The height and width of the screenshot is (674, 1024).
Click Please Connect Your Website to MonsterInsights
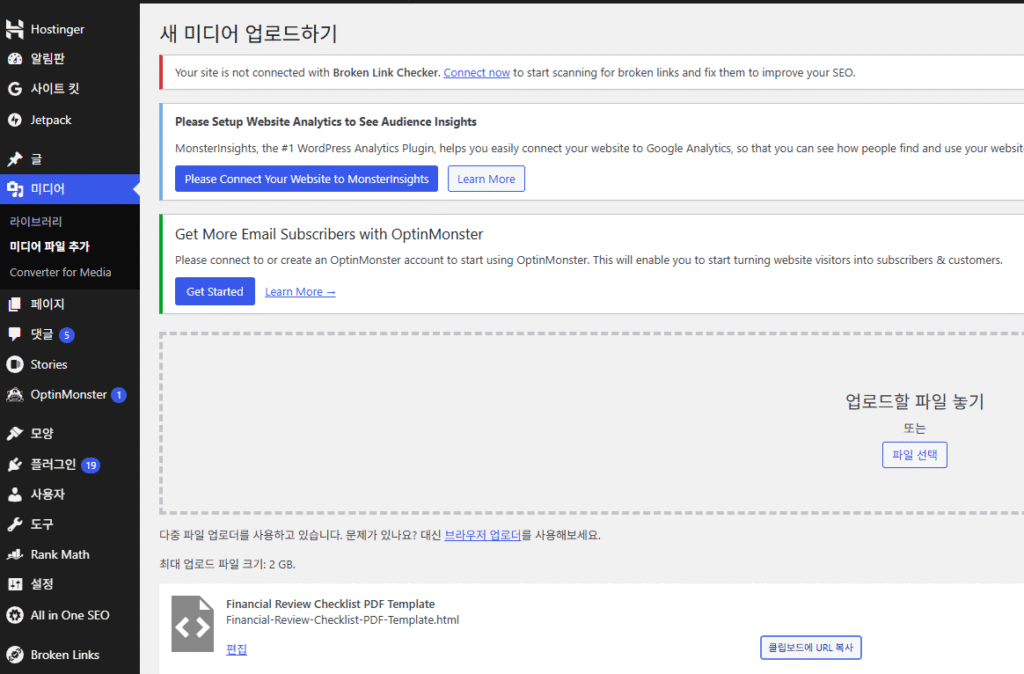coord(306,179)
